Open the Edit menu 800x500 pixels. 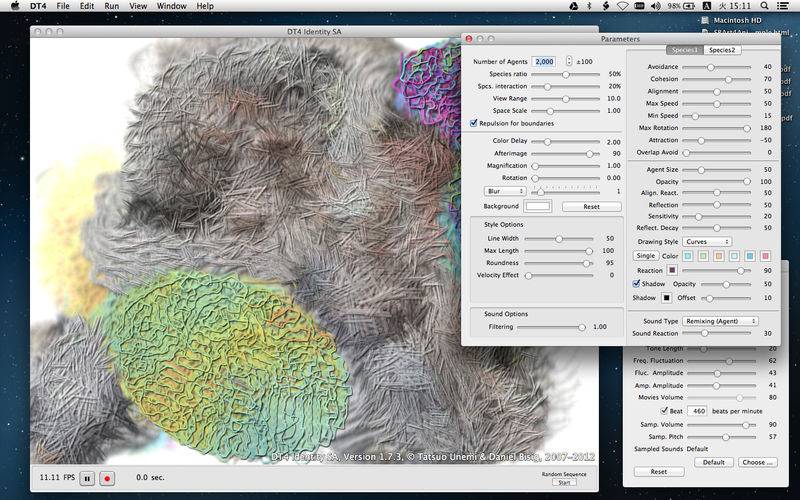click(87, 6)
